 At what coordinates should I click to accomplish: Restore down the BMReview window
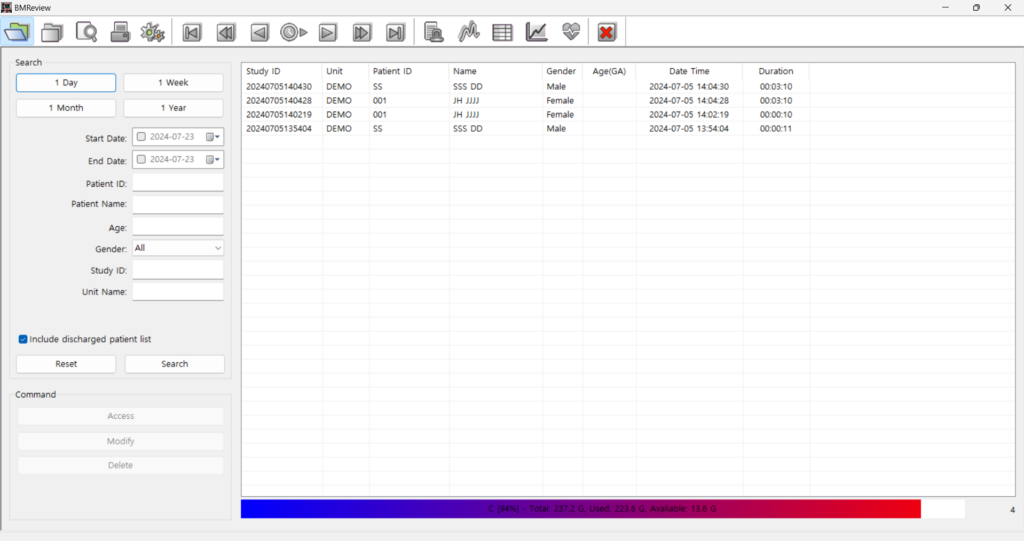coord(976,8)
